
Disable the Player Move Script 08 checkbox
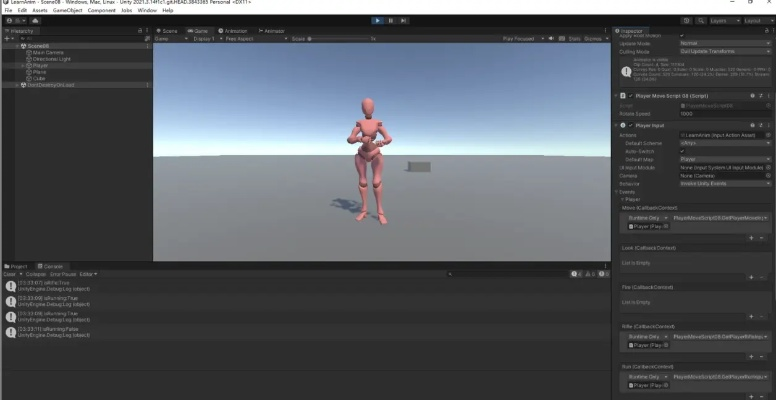click(x=629, y=96)
